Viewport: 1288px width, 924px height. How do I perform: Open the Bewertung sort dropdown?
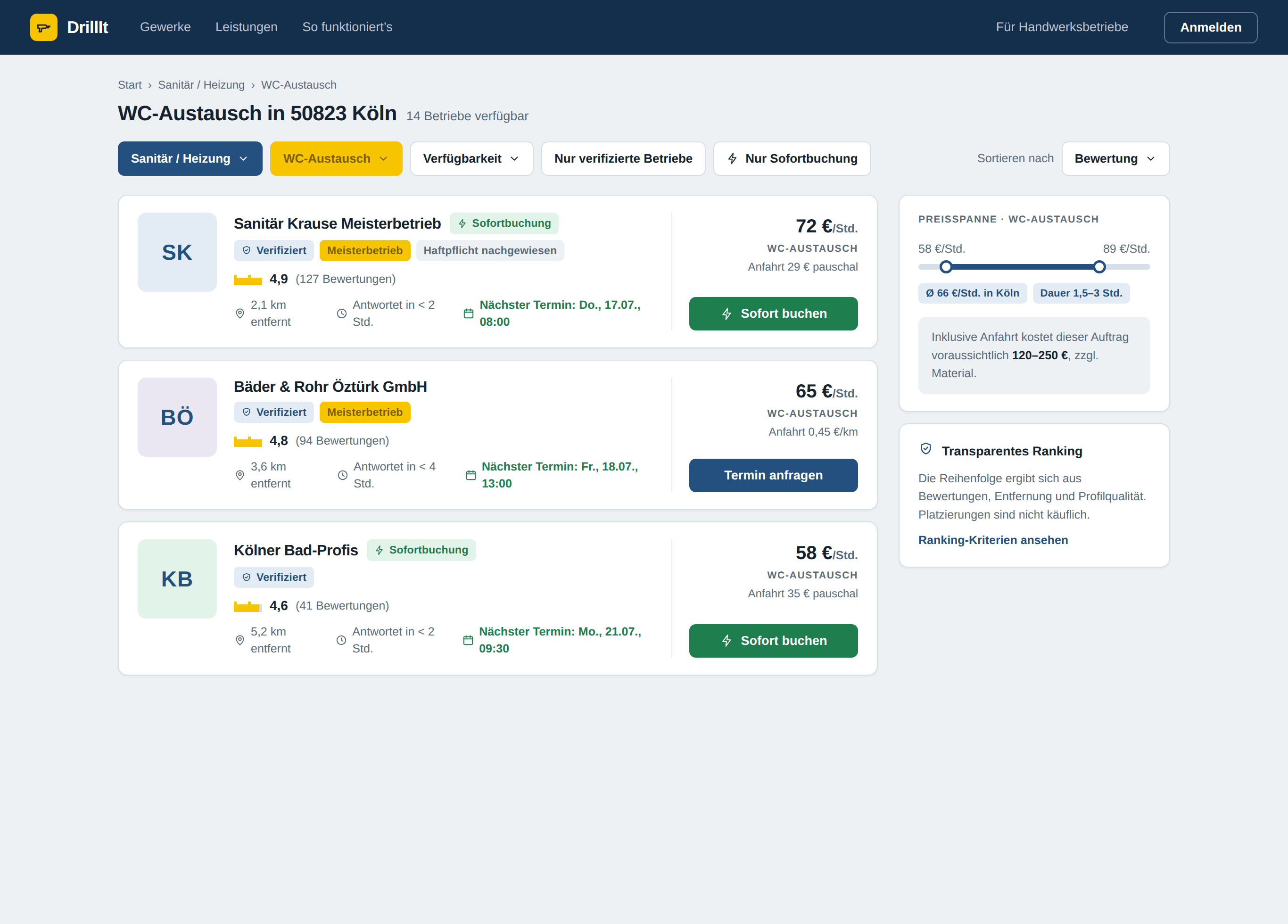(1115, 158)
